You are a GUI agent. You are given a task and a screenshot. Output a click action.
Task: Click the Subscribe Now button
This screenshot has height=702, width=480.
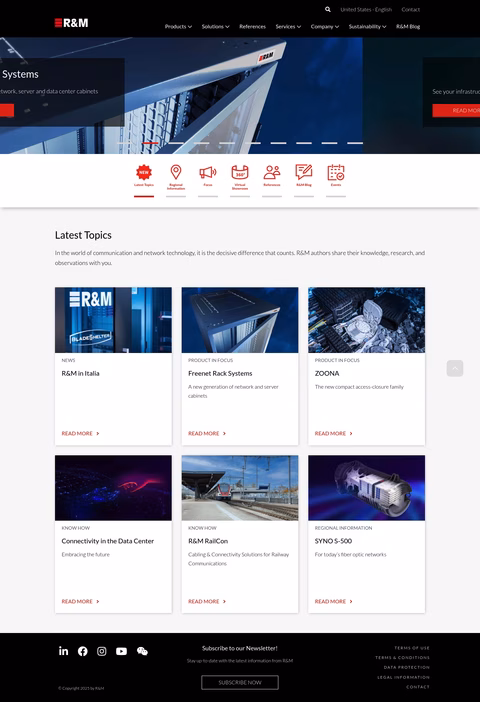click(x=240, y=682)
